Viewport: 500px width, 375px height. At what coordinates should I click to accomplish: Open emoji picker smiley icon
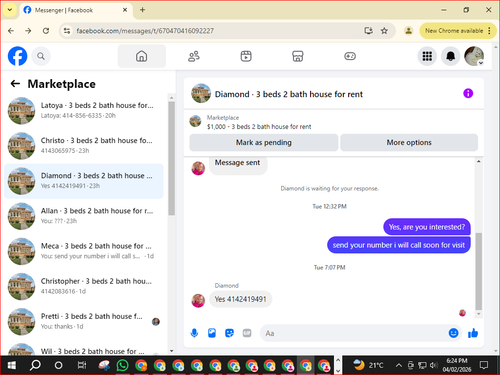pos(453,333)
